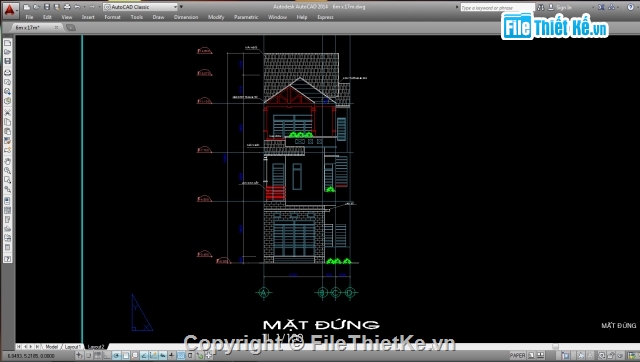640x362 pixels.
Task: Click the binoculars search icon
Action: [x=541, y=7]
